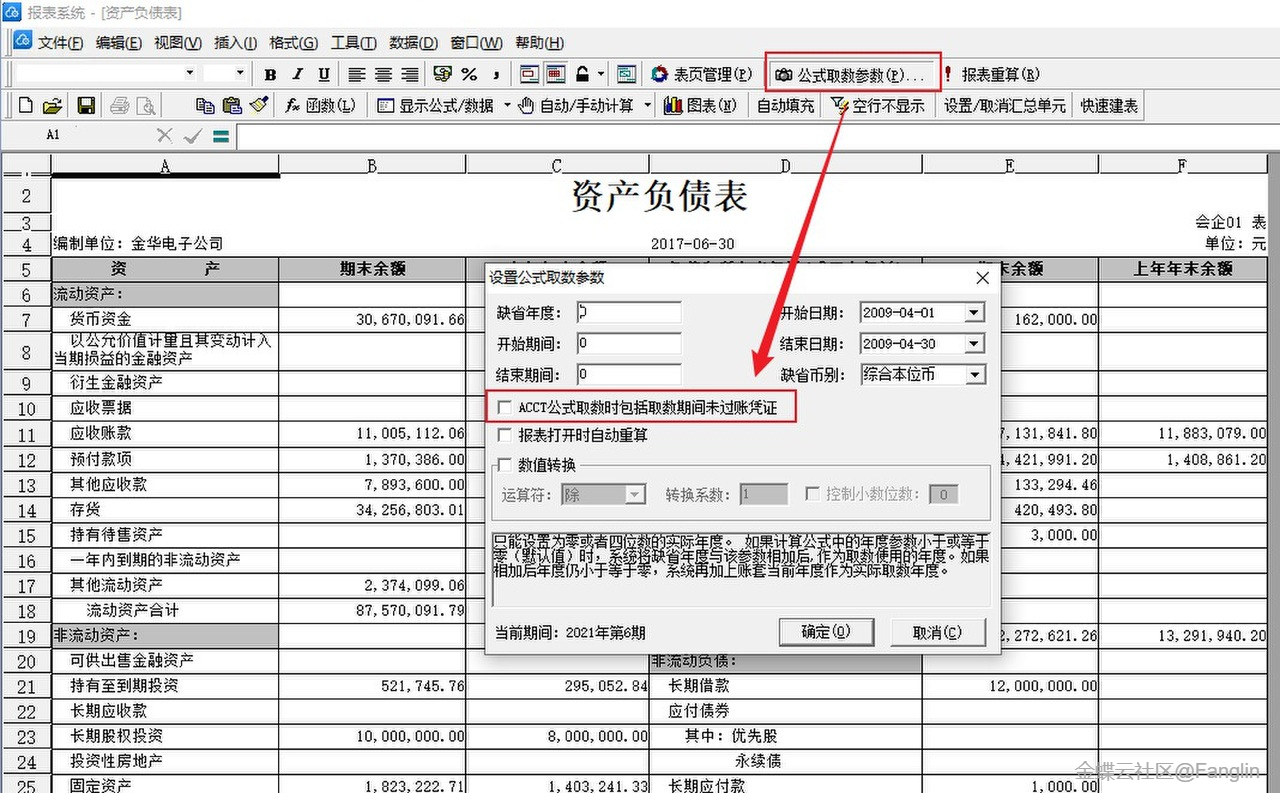Open 函数(L) function wizard
Viewport: 1280px width, 793px height.
tap(320, 106)
